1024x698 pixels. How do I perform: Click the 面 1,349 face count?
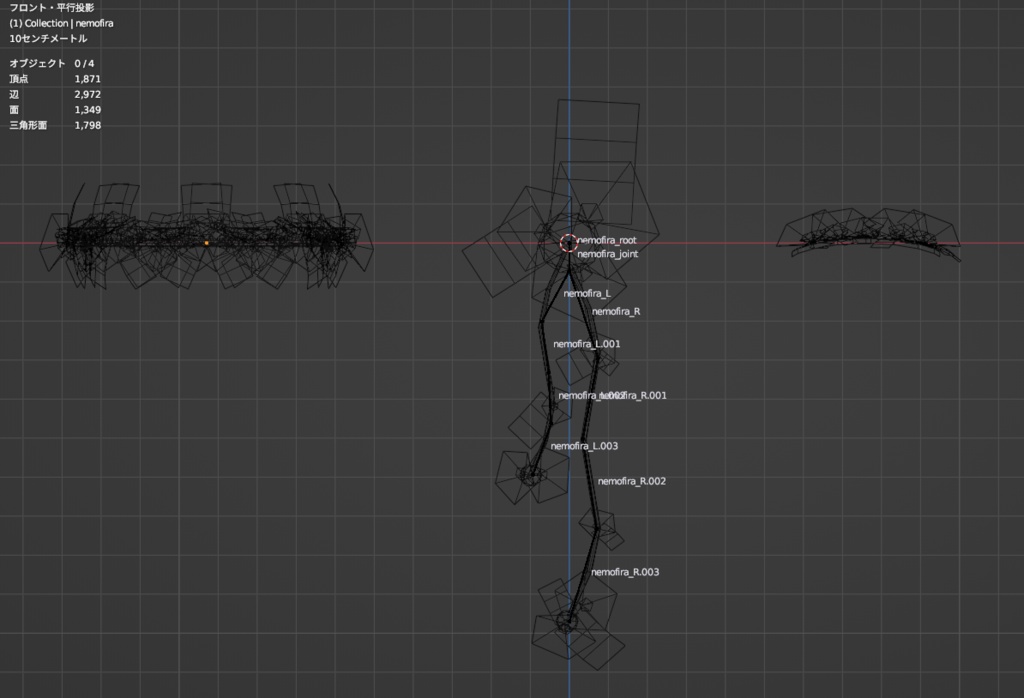click(x=55, y=110)
